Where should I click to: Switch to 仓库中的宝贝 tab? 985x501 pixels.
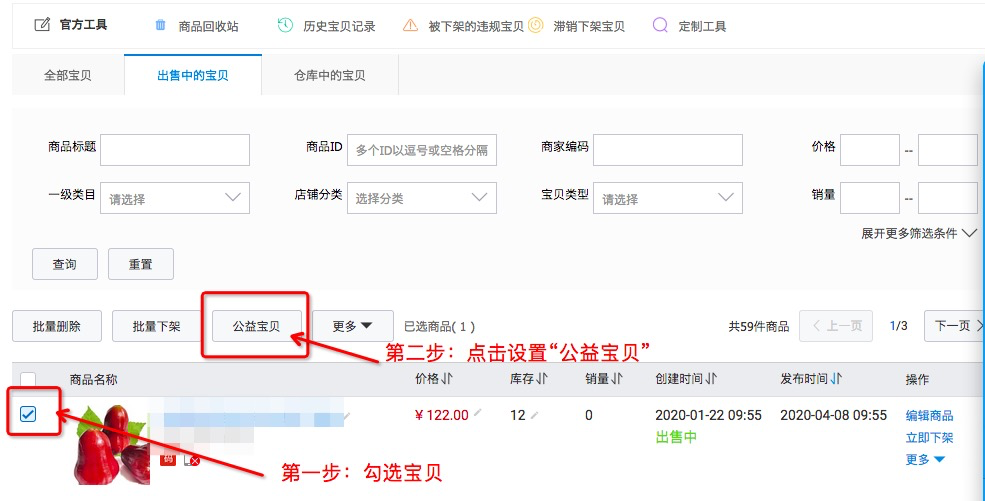[x=330, y=75]
